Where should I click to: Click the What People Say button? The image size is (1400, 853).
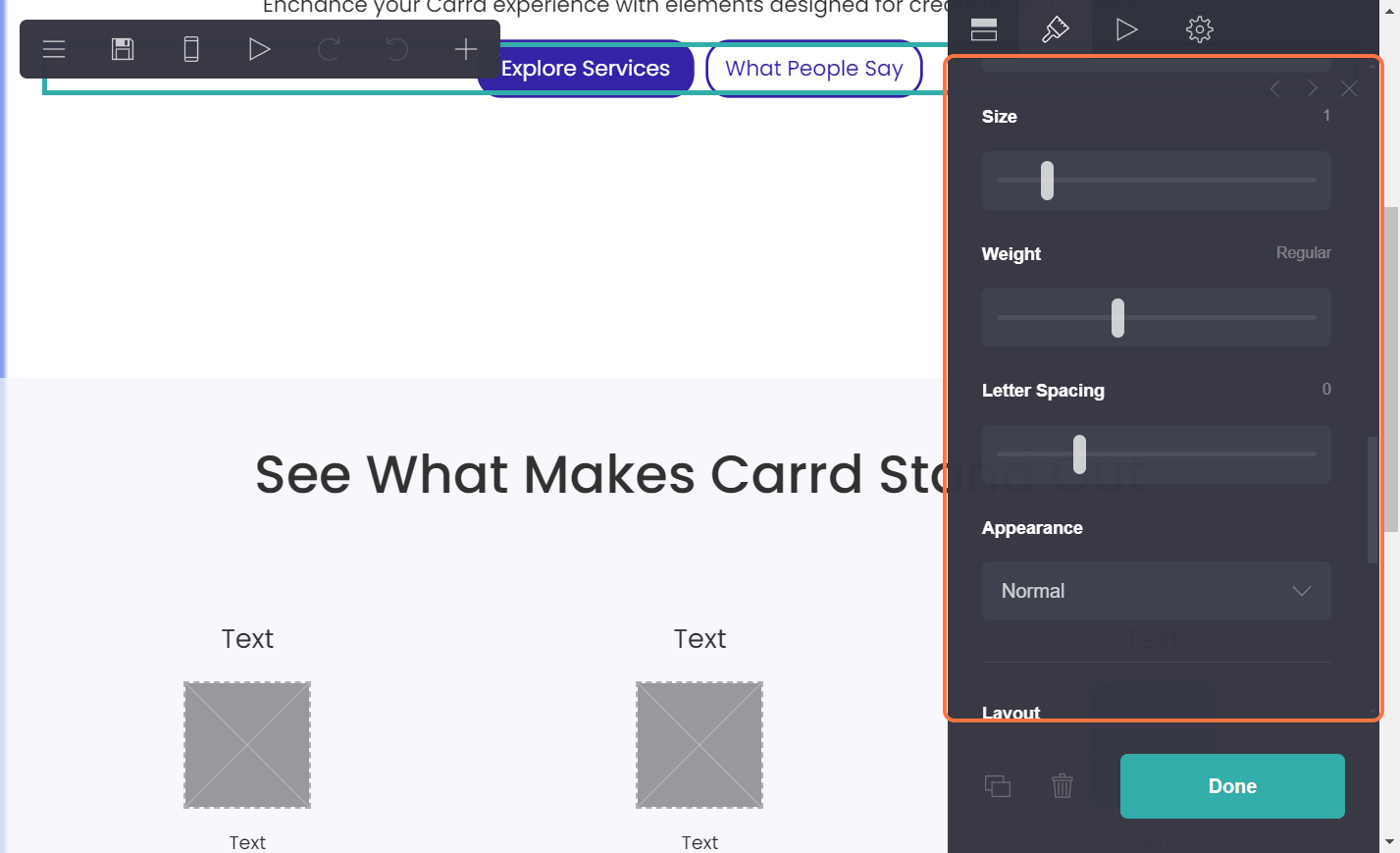click(814, 69)
